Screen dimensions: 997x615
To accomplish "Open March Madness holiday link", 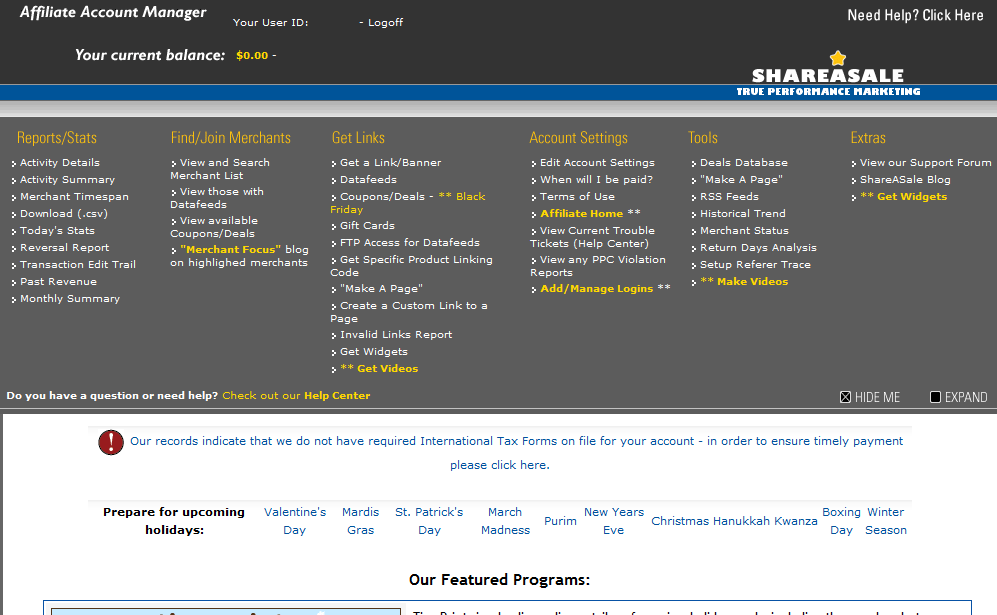I will (x=505, y=522).
